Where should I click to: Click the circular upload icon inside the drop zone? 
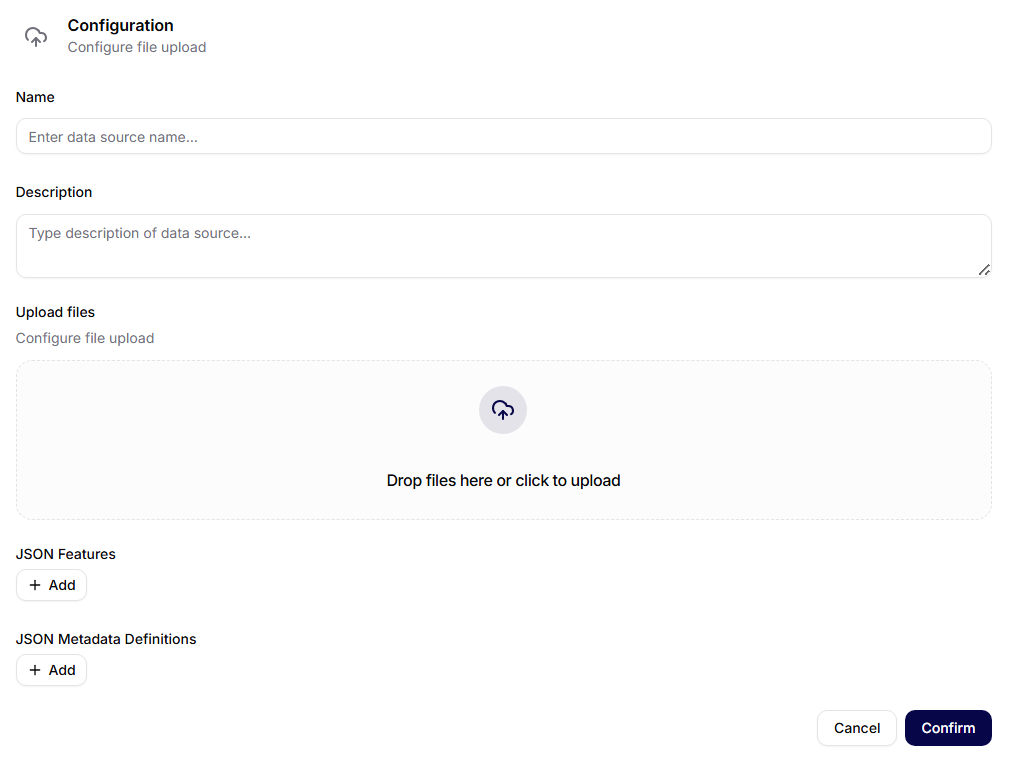pos(503,410)
